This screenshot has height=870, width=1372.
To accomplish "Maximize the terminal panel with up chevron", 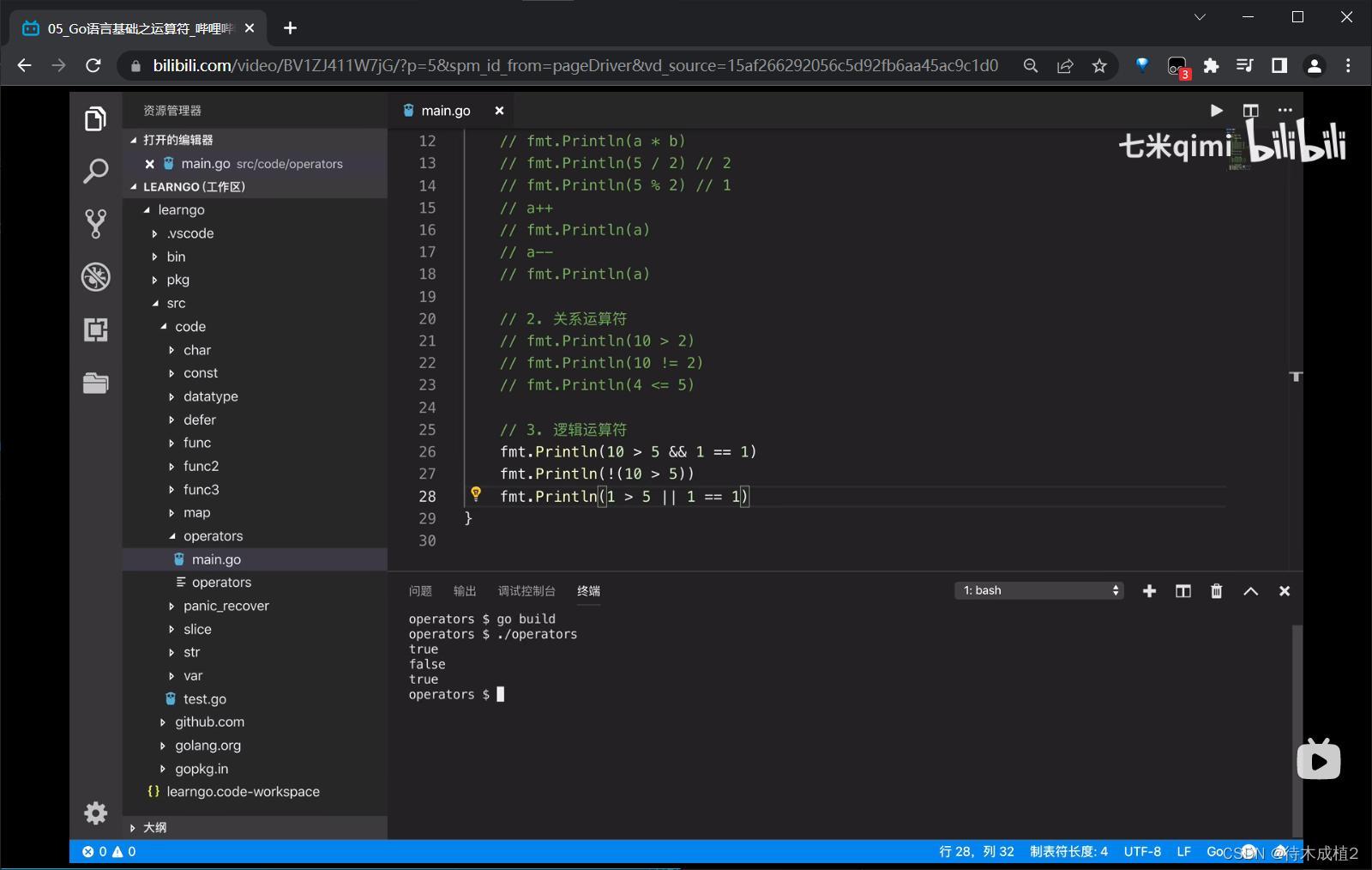I will [x=1250, y=591].
